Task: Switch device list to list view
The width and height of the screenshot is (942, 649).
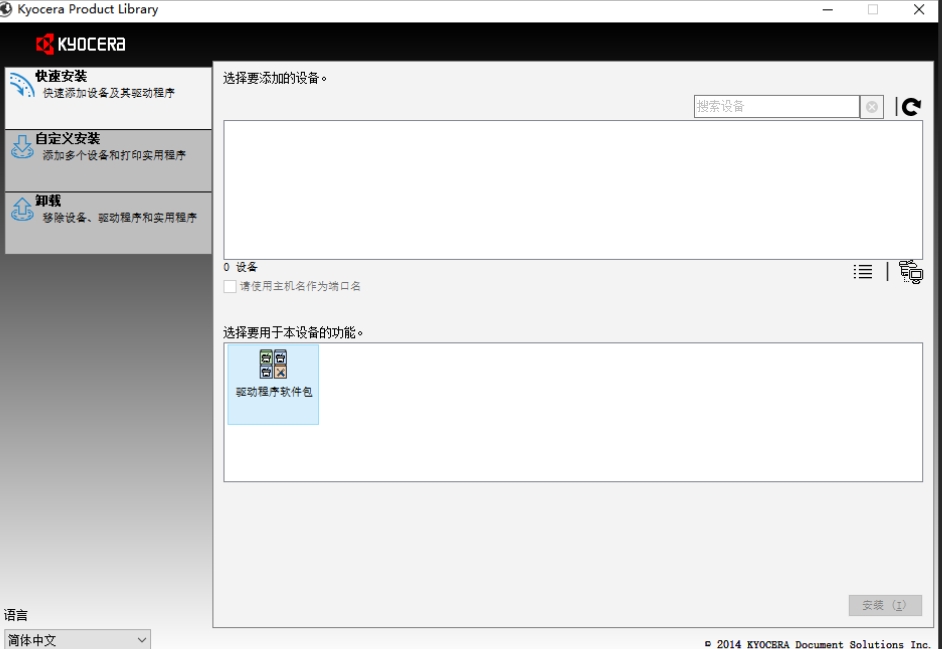Action: tap(862, 270)
